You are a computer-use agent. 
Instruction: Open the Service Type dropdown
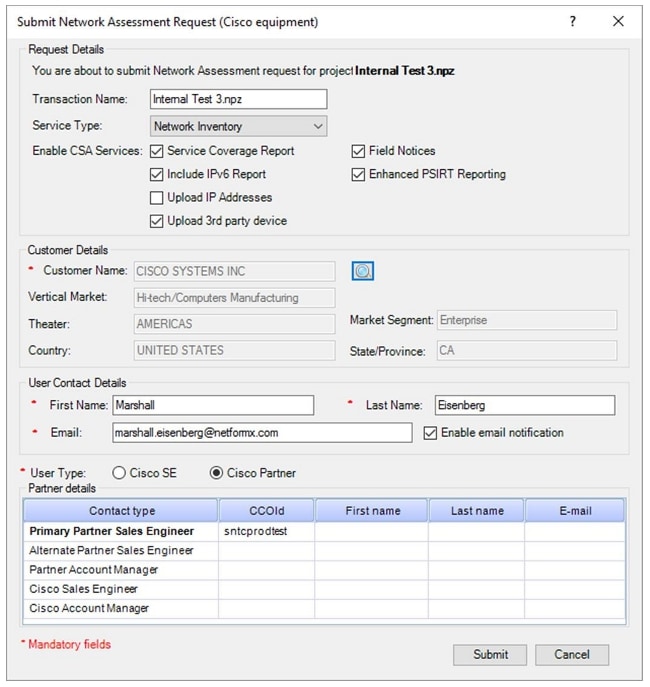pos(238,126)
